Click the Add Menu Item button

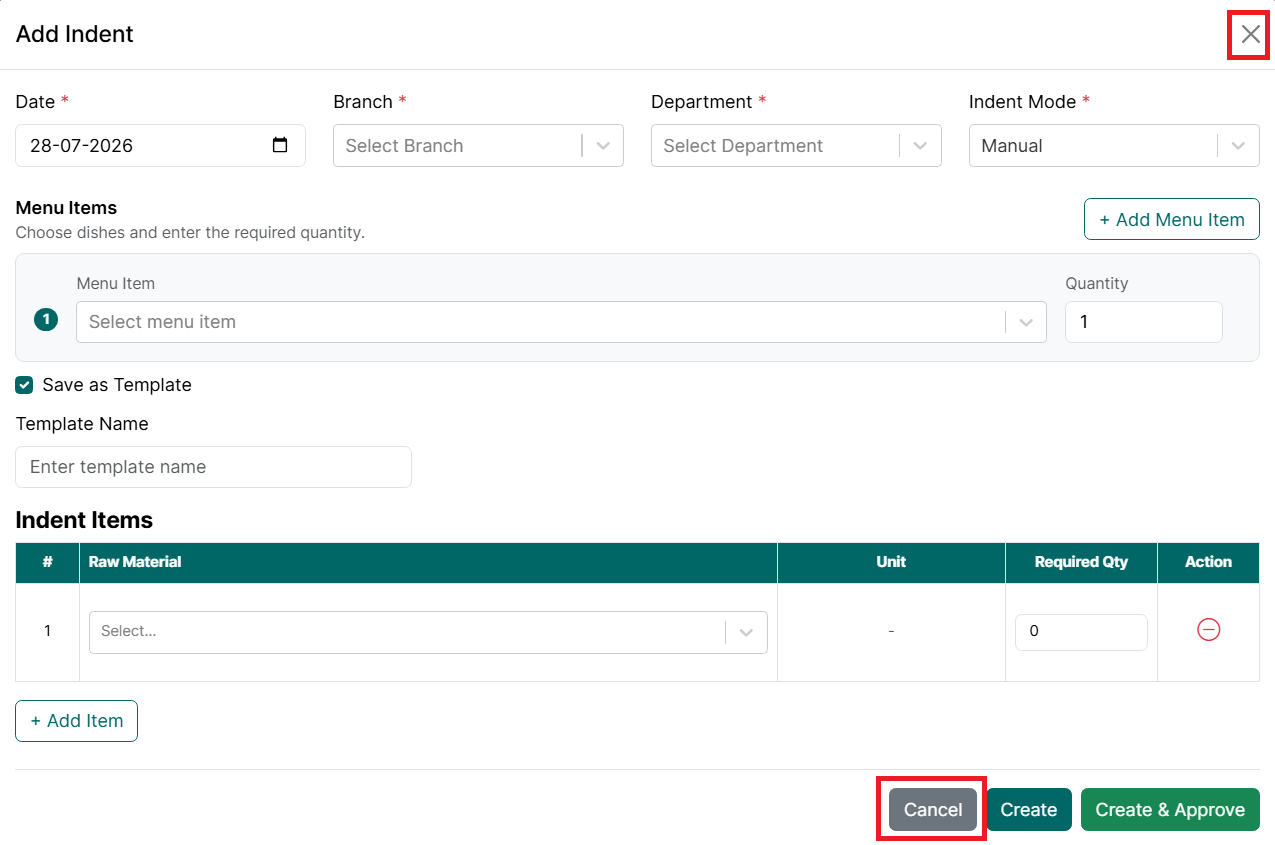click(1172, 219)
